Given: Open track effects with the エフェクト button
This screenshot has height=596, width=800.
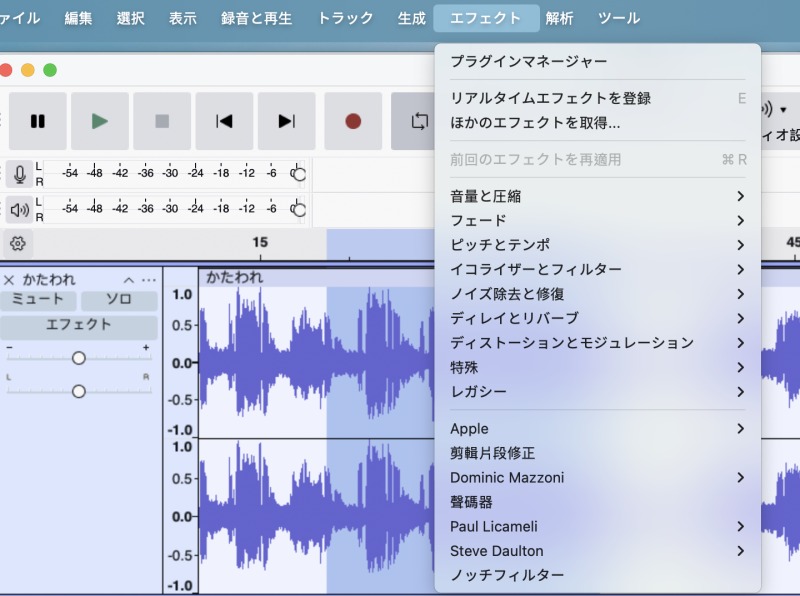Looking at the screenshot, I should 79,326.
